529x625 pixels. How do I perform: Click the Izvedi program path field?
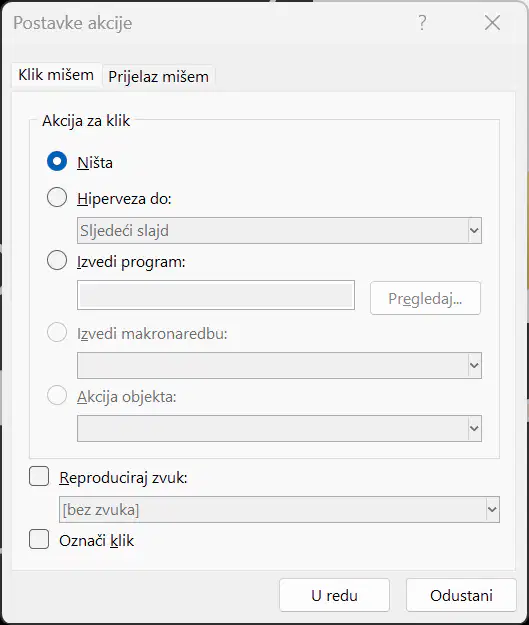point(216,295)
